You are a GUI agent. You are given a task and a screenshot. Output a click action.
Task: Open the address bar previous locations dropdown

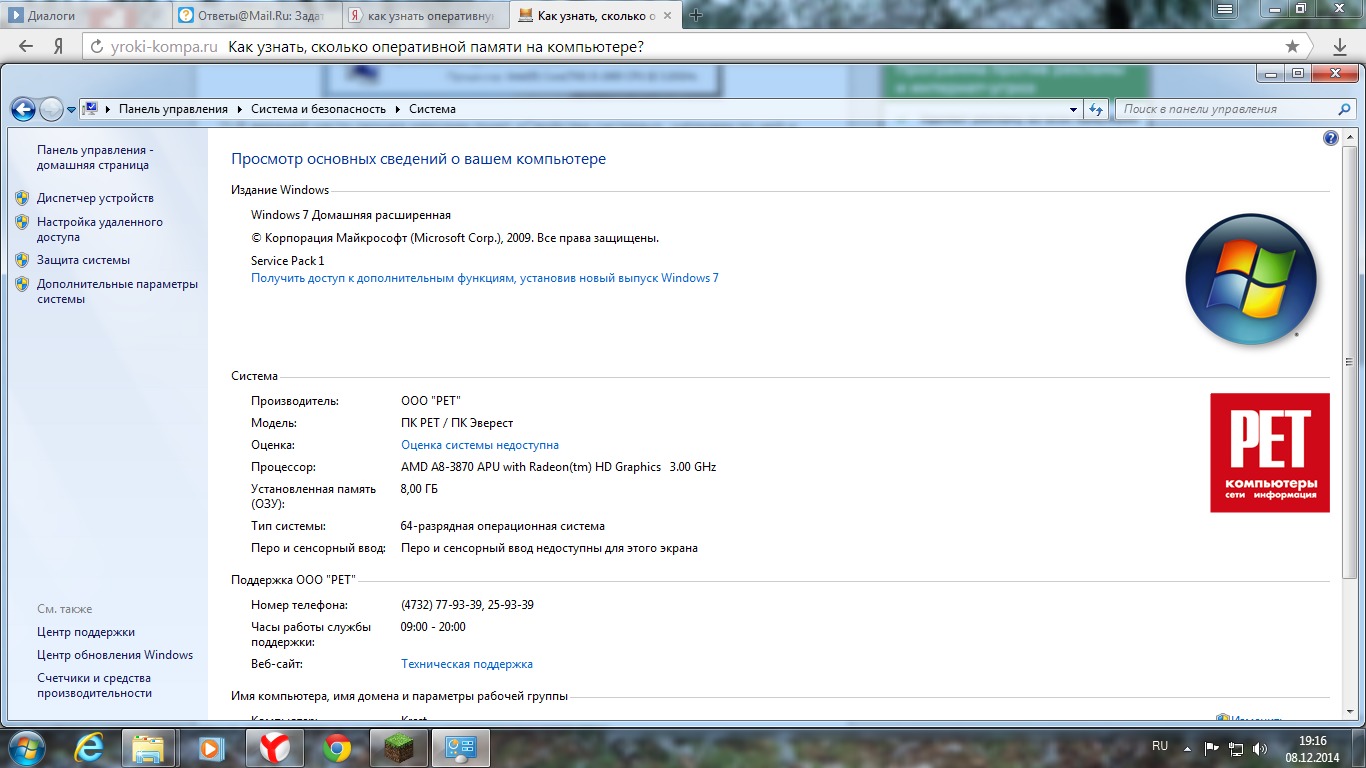pos(1073,110)
